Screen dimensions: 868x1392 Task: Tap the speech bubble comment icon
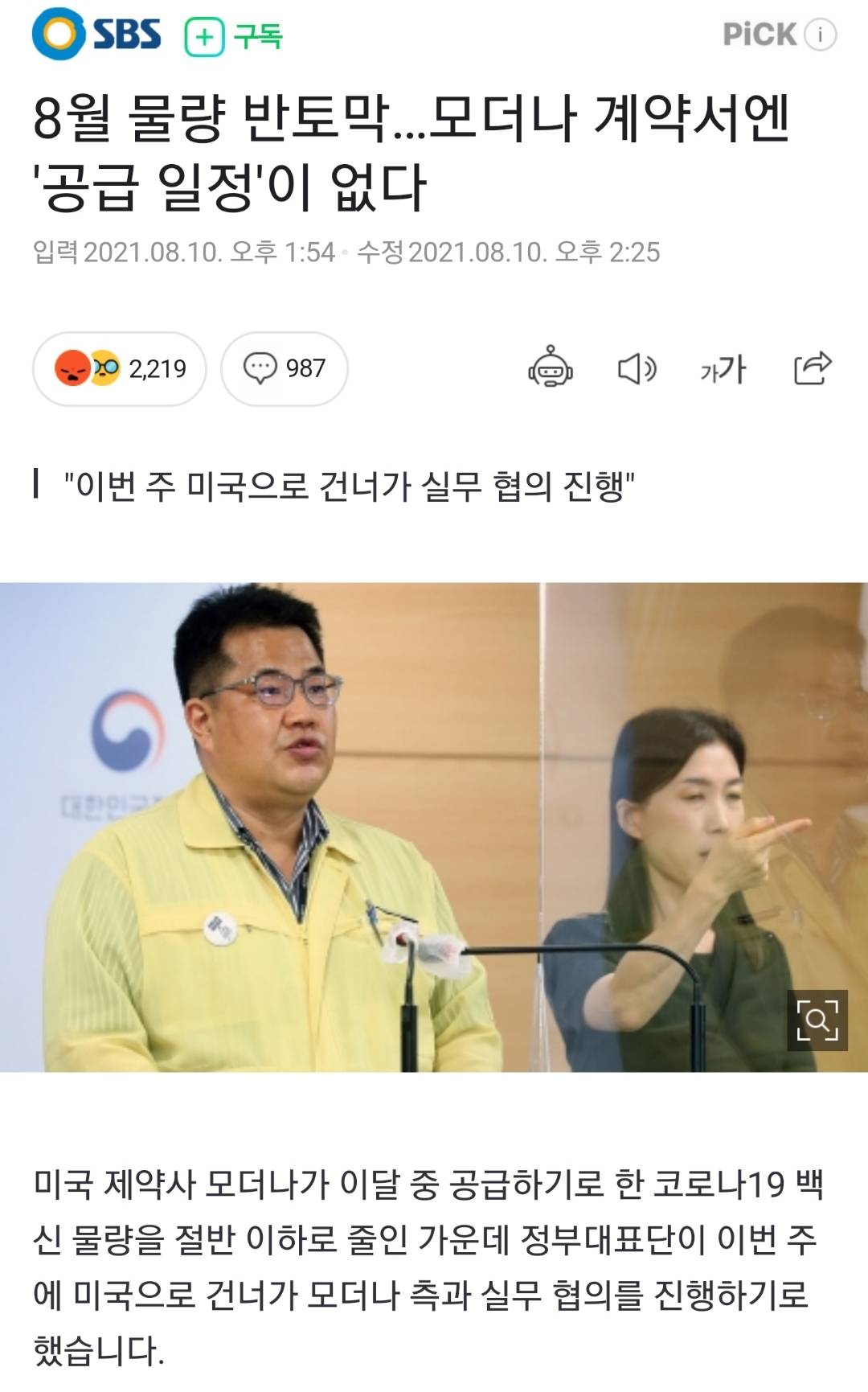pyautogui.click(x=260, y=368)
